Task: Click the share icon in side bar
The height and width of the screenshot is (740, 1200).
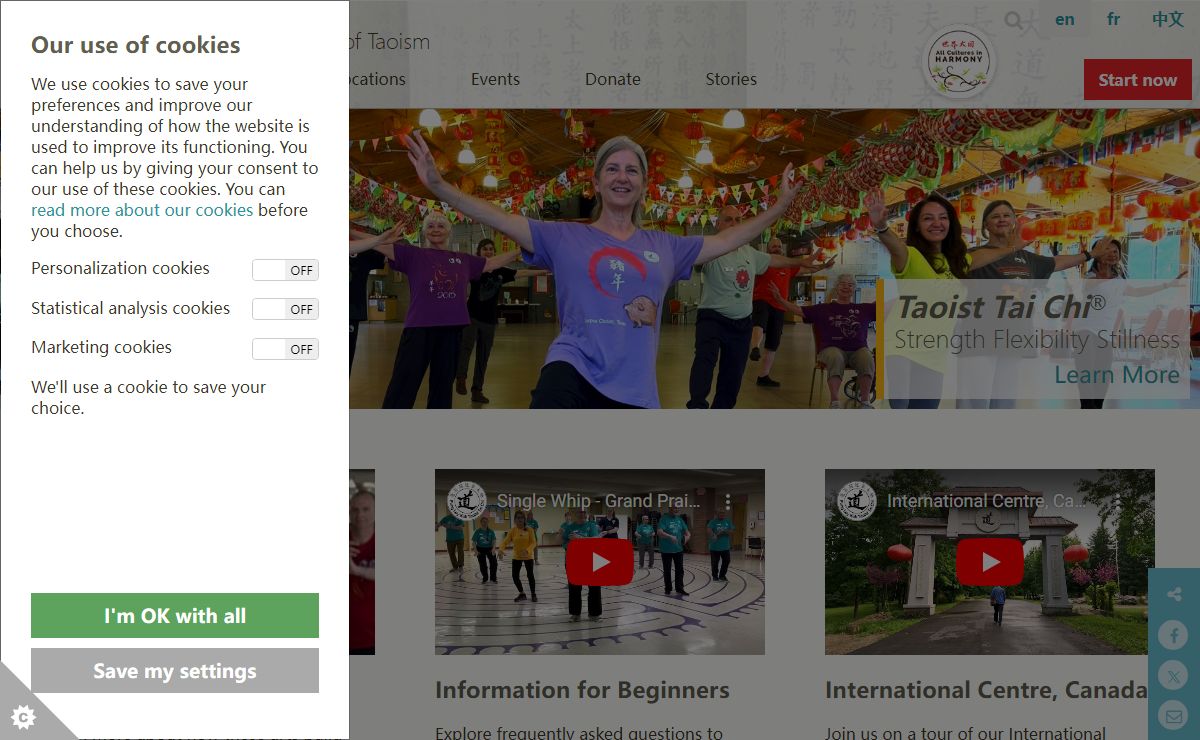Action: coord(1174,595)
